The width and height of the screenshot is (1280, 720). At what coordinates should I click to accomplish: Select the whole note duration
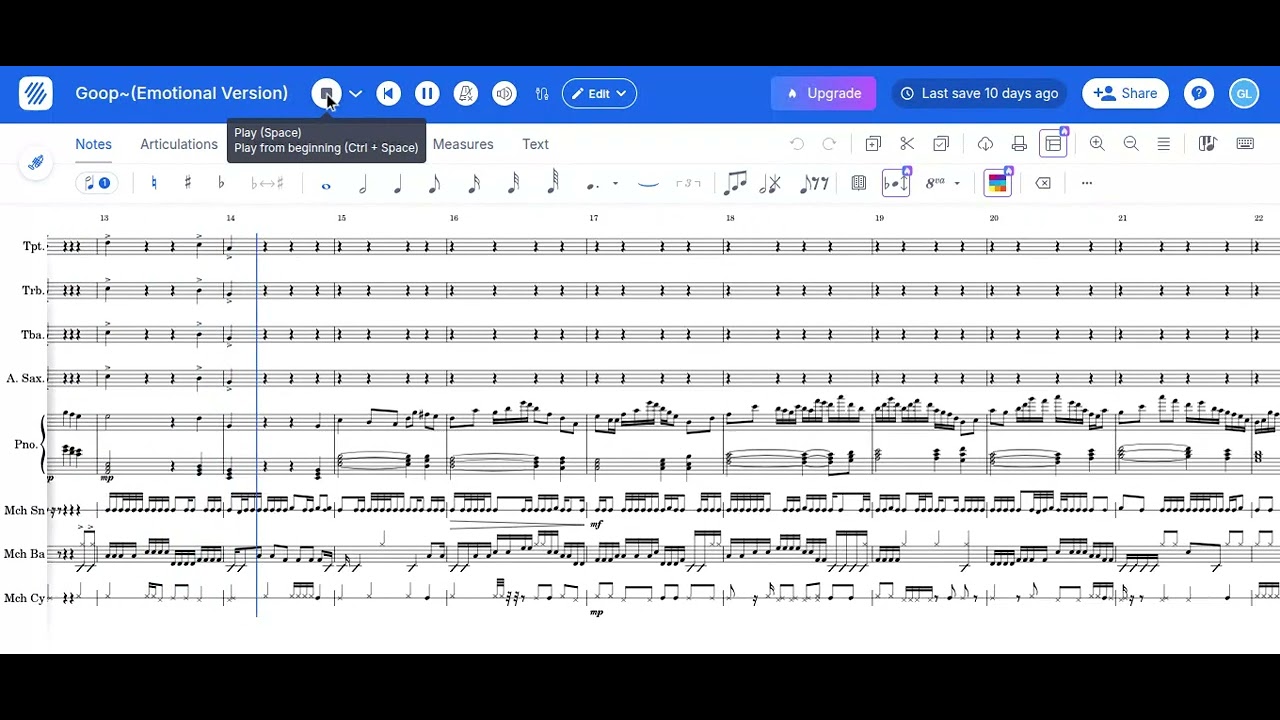coord(326,184)
